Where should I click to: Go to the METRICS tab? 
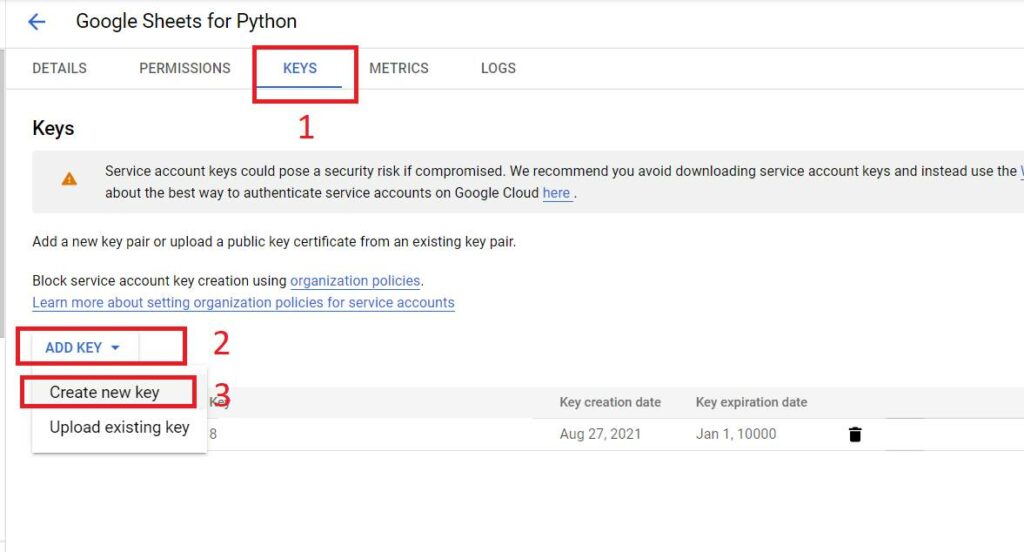click(x=399, y=68)
